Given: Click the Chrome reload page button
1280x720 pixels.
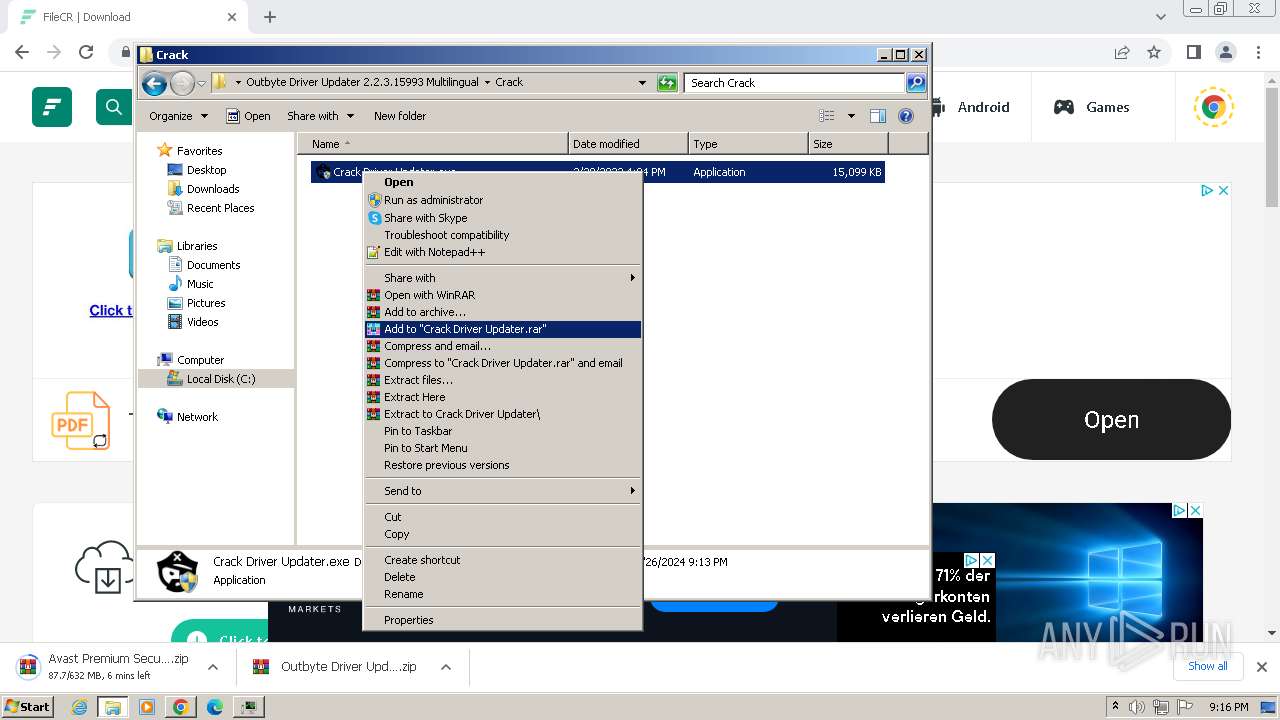Looking at the screenshot, I should (86, 52).
